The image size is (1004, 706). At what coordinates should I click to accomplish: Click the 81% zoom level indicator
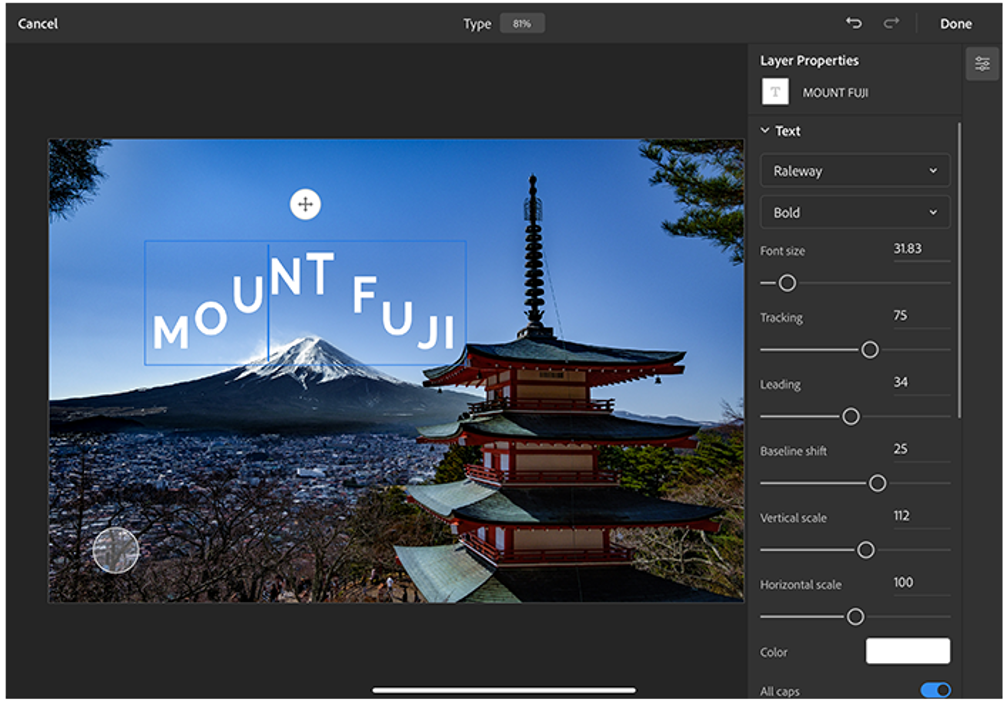pos(522,23)
